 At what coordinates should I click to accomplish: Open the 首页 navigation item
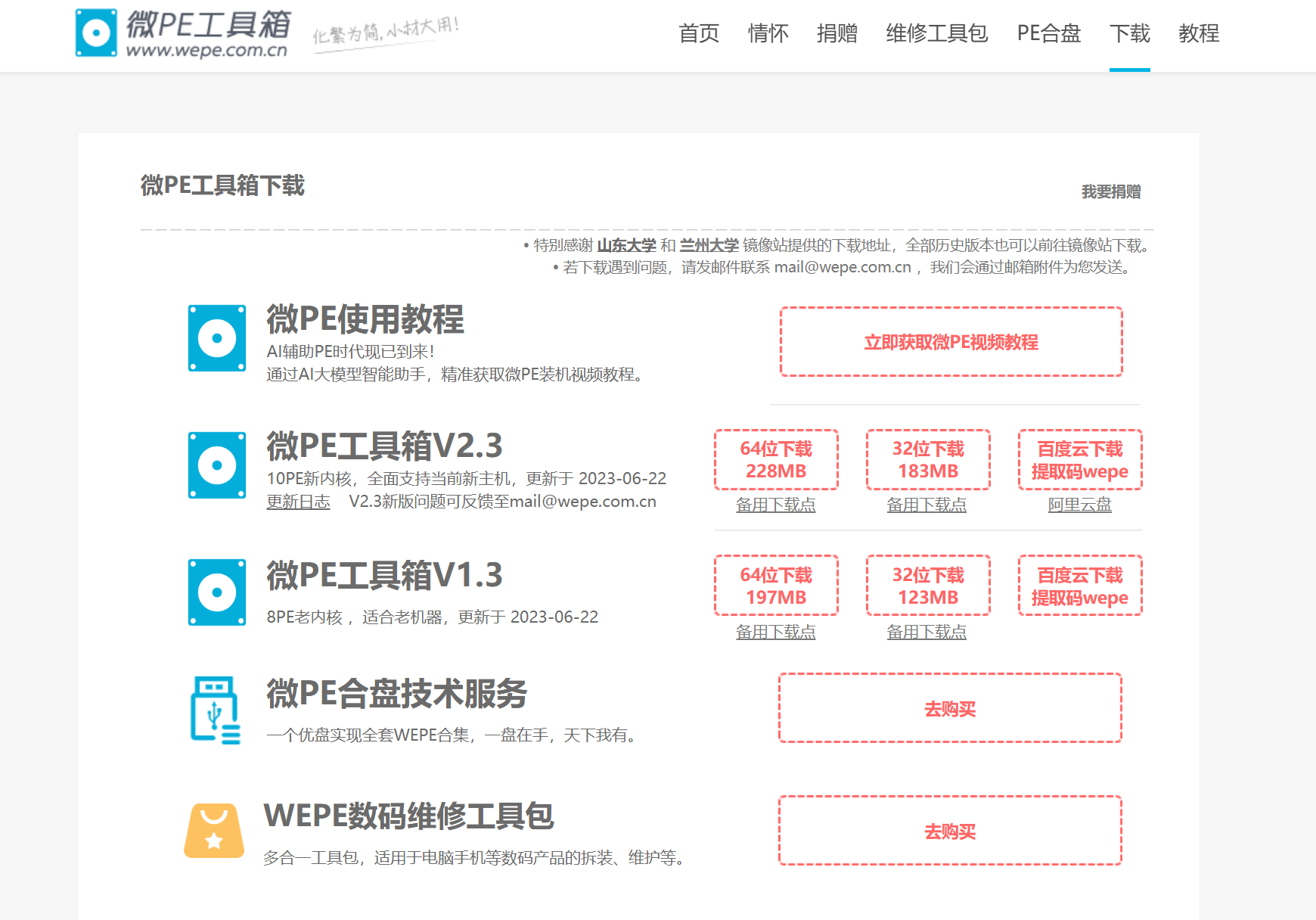699,33
